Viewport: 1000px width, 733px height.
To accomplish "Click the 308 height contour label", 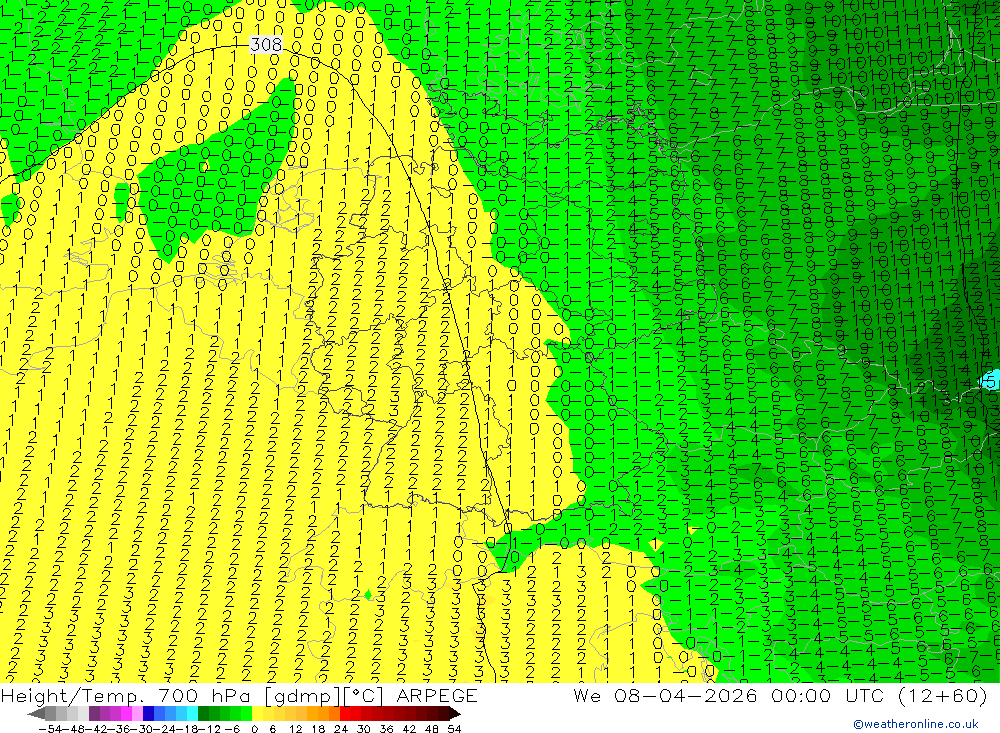I will (x=266, y=44).
